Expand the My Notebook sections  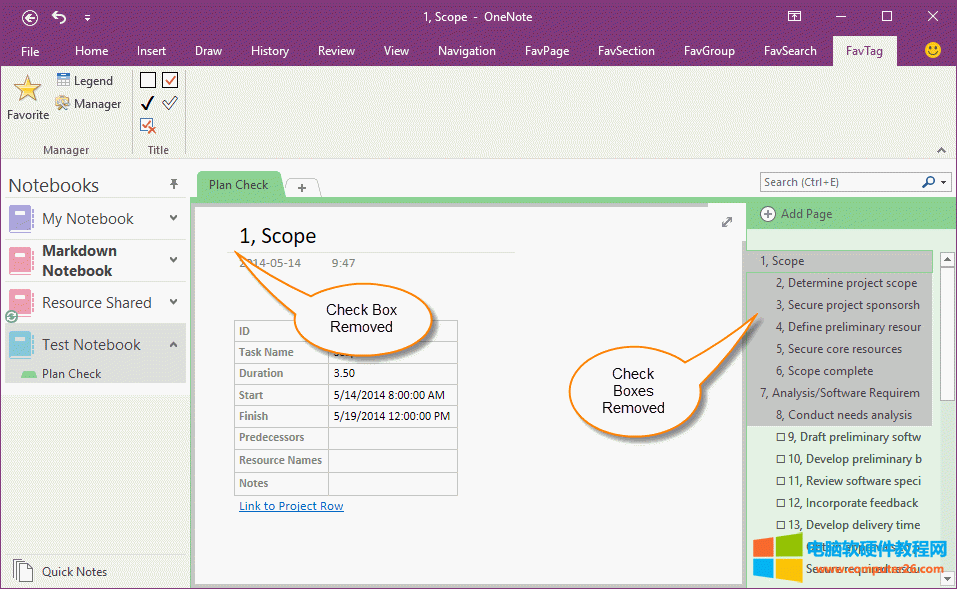[174, 218]
